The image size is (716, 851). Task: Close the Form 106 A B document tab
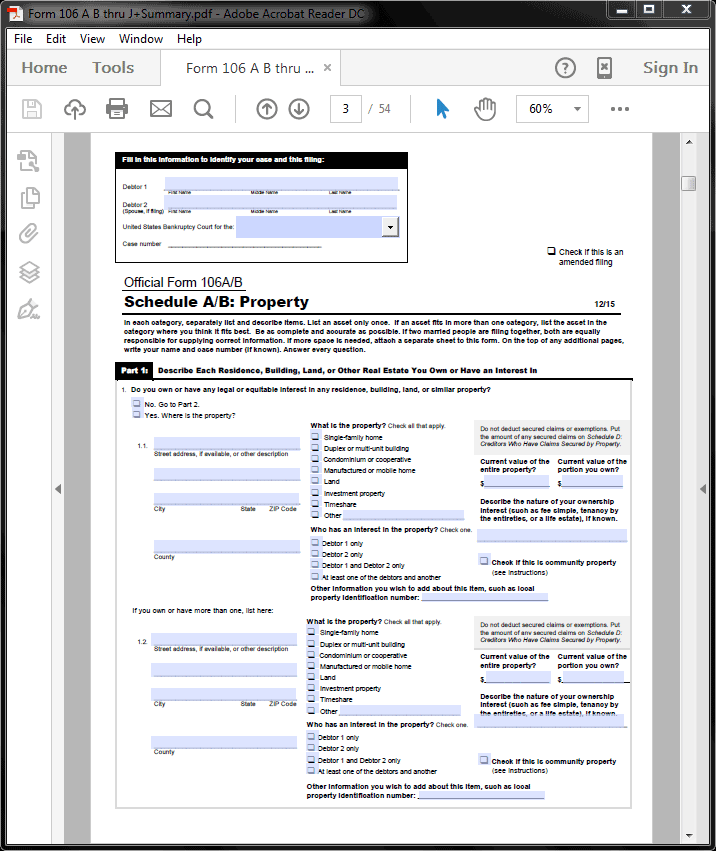pyautogui.click(x=327, y=67)
